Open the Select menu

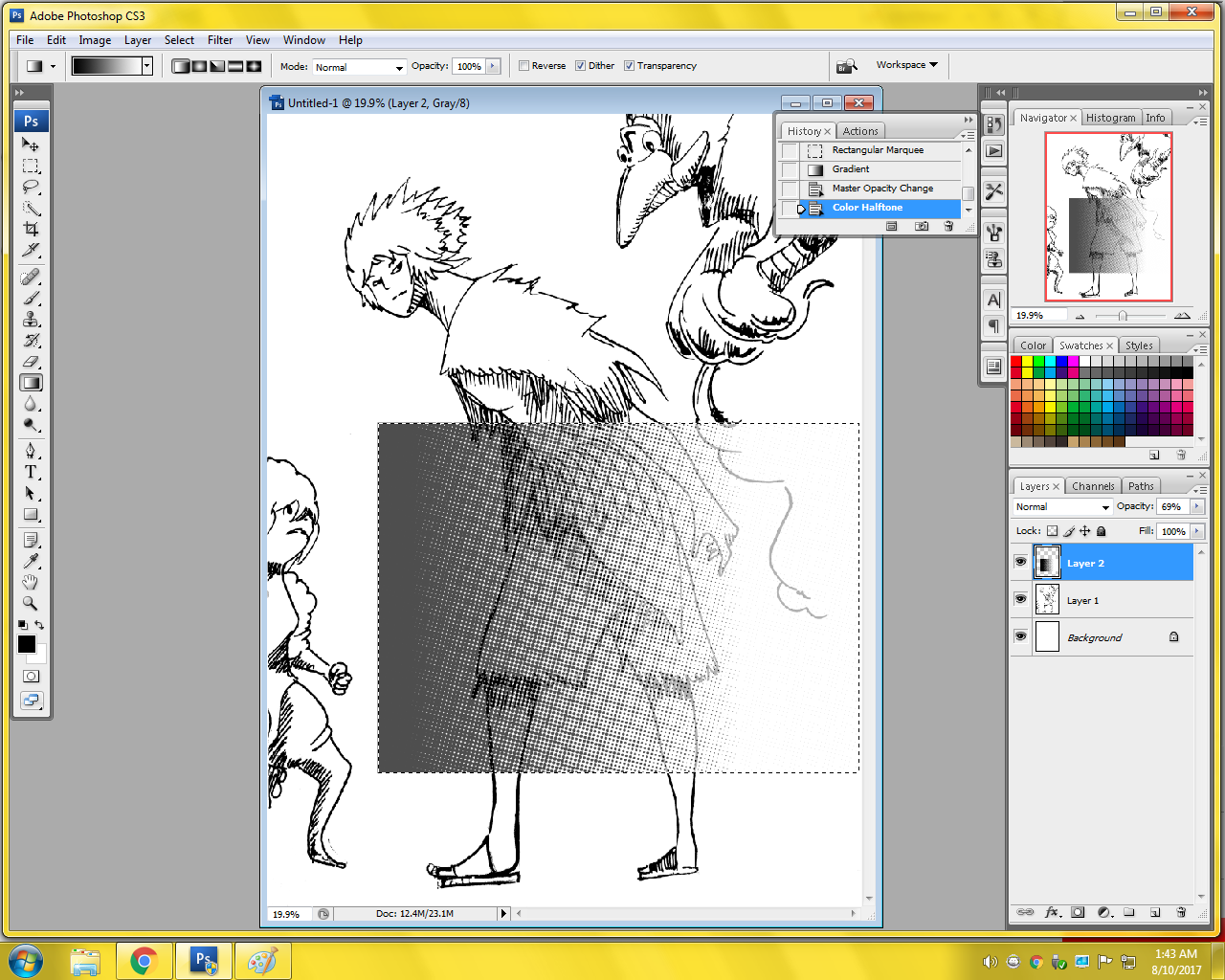(x=179, y=40)
